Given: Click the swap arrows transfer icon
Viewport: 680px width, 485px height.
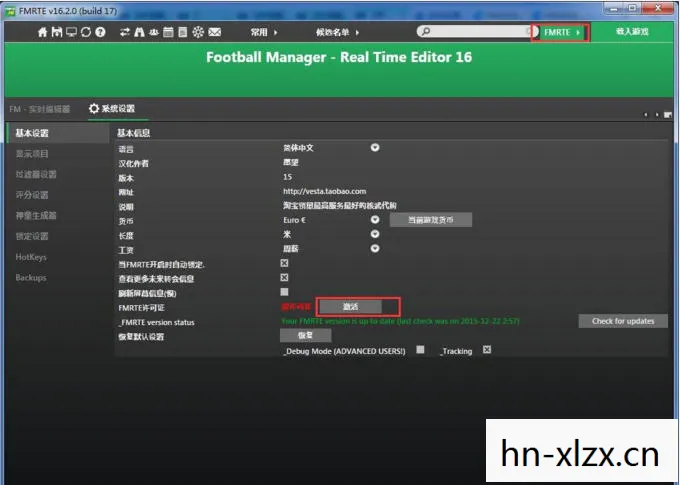Looking at the screenshot, I should point(125,32).
